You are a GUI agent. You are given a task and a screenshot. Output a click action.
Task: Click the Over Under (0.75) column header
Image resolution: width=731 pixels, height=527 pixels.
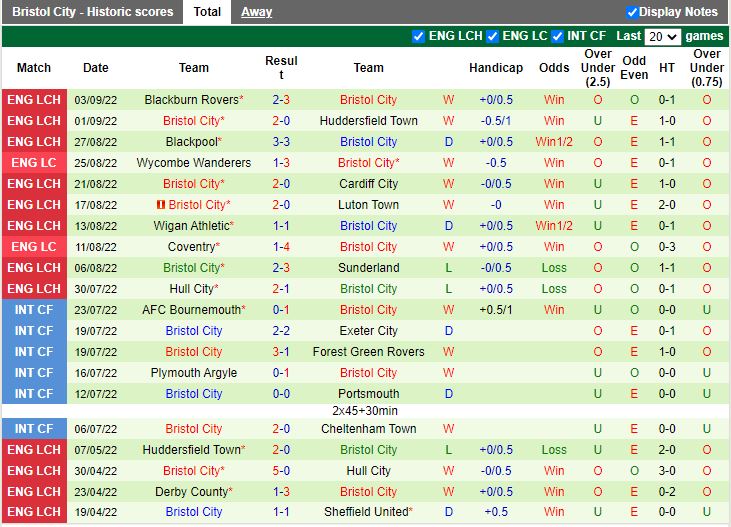(x=707, y=68)
